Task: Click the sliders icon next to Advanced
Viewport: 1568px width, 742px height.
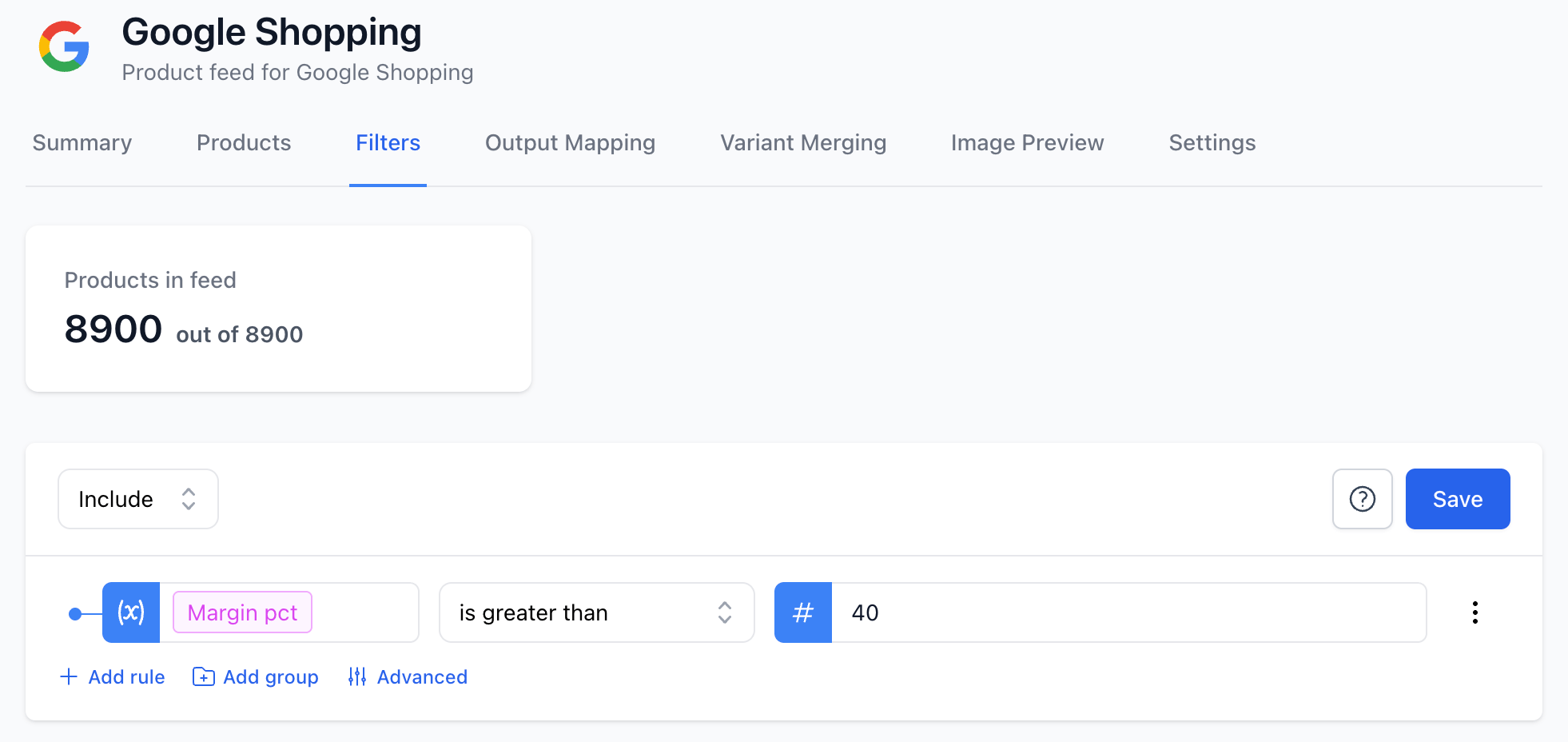Action: click(x=358, y=676)
